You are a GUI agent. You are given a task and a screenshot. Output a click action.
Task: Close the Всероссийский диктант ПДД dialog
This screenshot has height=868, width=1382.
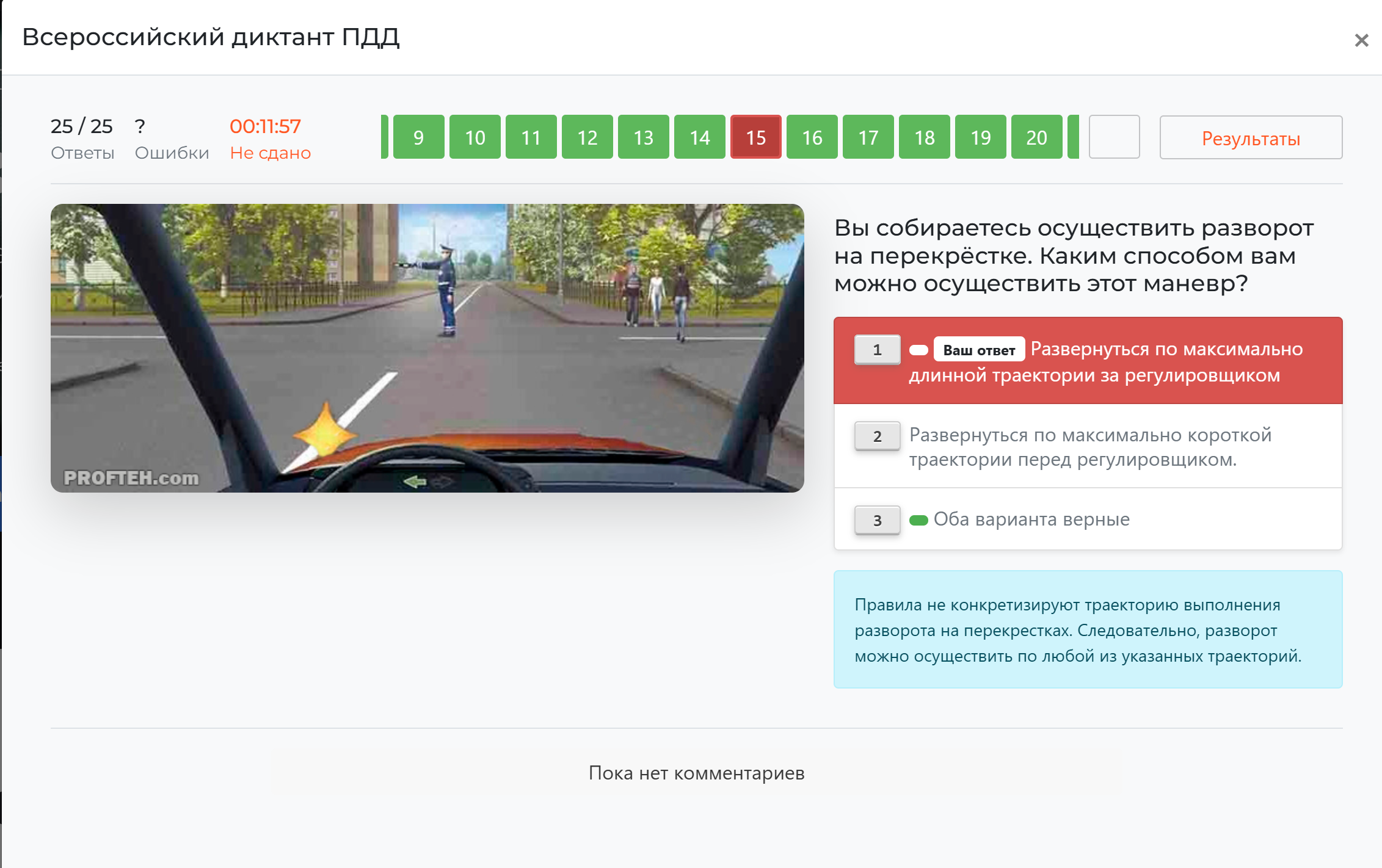tap(1361, 40)
